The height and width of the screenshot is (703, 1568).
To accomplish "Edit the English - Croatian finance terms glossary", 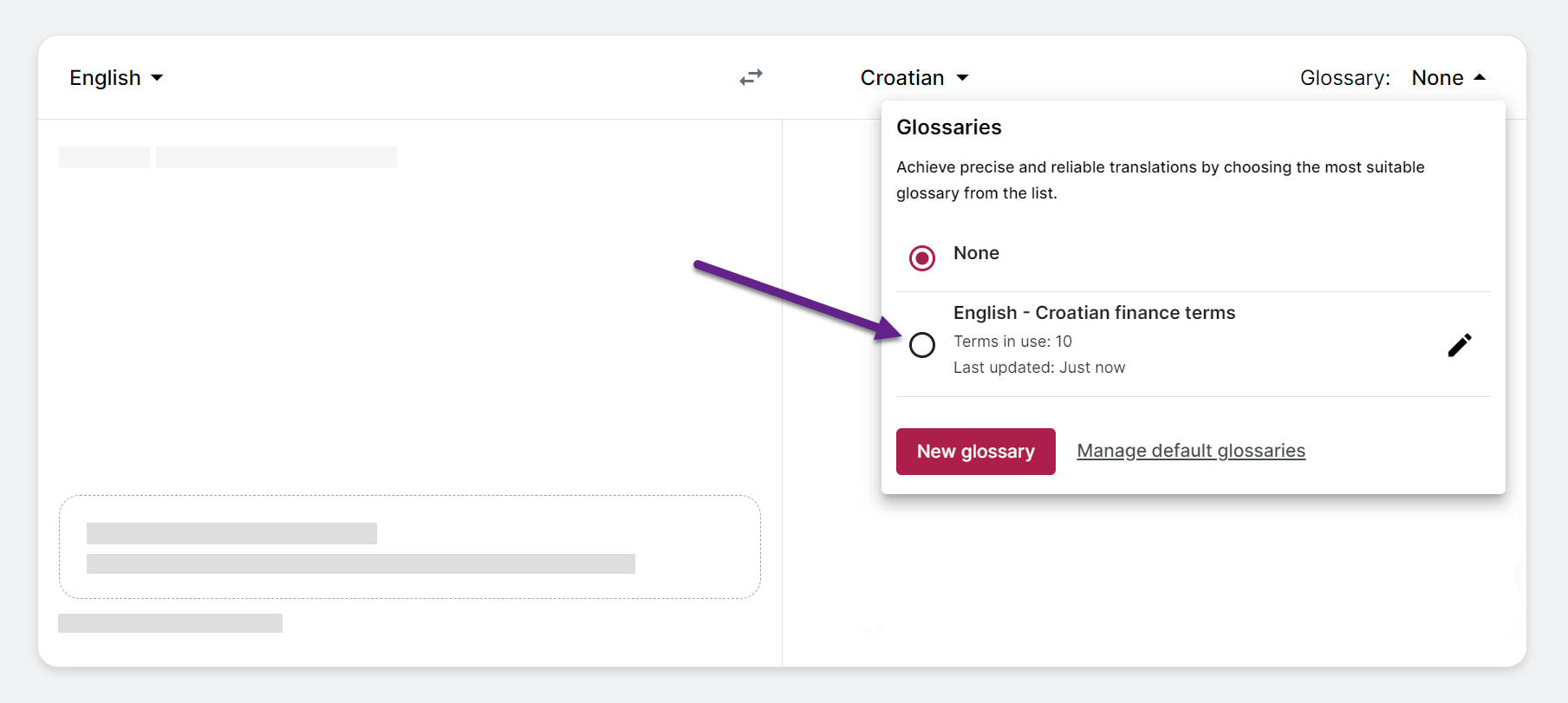I will point(1460,345).
